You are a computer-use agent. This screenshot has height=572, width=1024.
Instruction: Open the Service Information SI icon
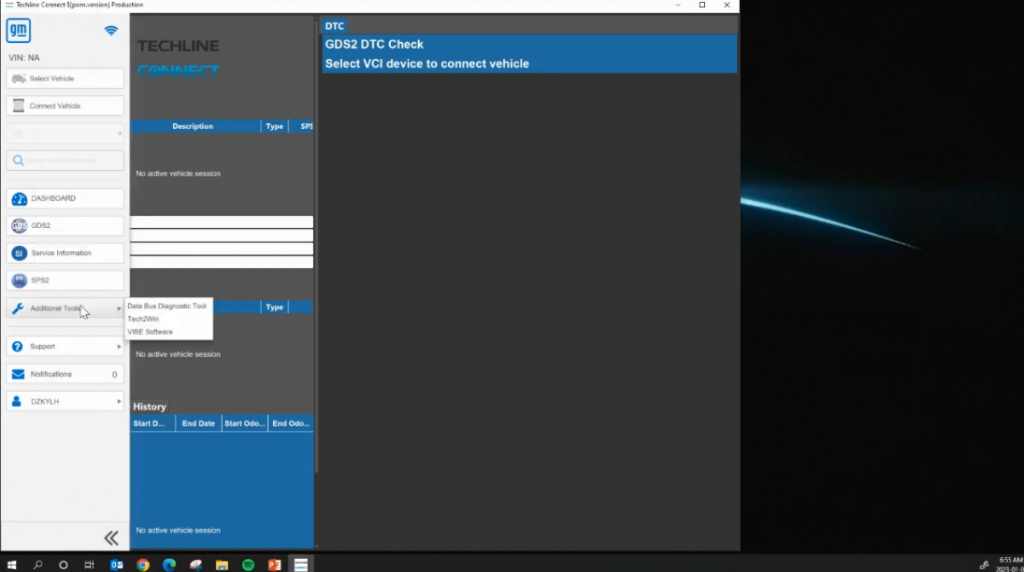pyautogui.click(x=19, y=253)
